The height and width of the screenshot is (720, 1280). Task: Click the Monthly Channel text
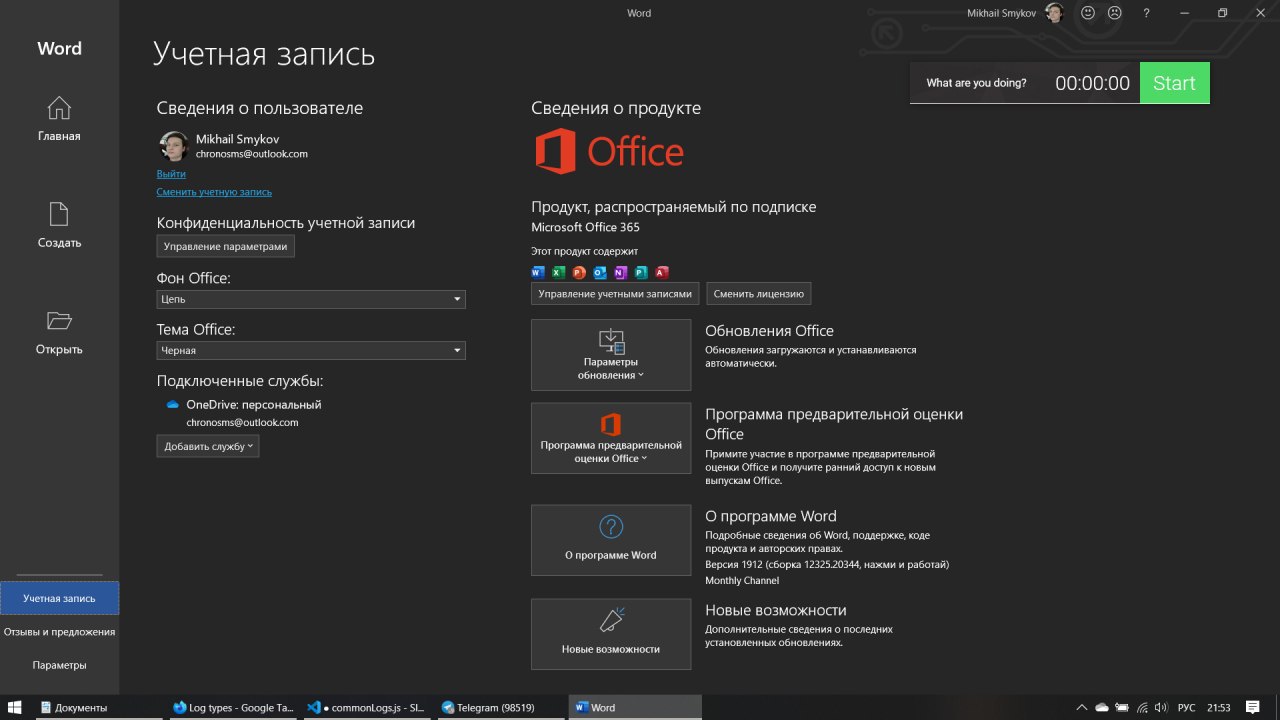click(742, 580)
